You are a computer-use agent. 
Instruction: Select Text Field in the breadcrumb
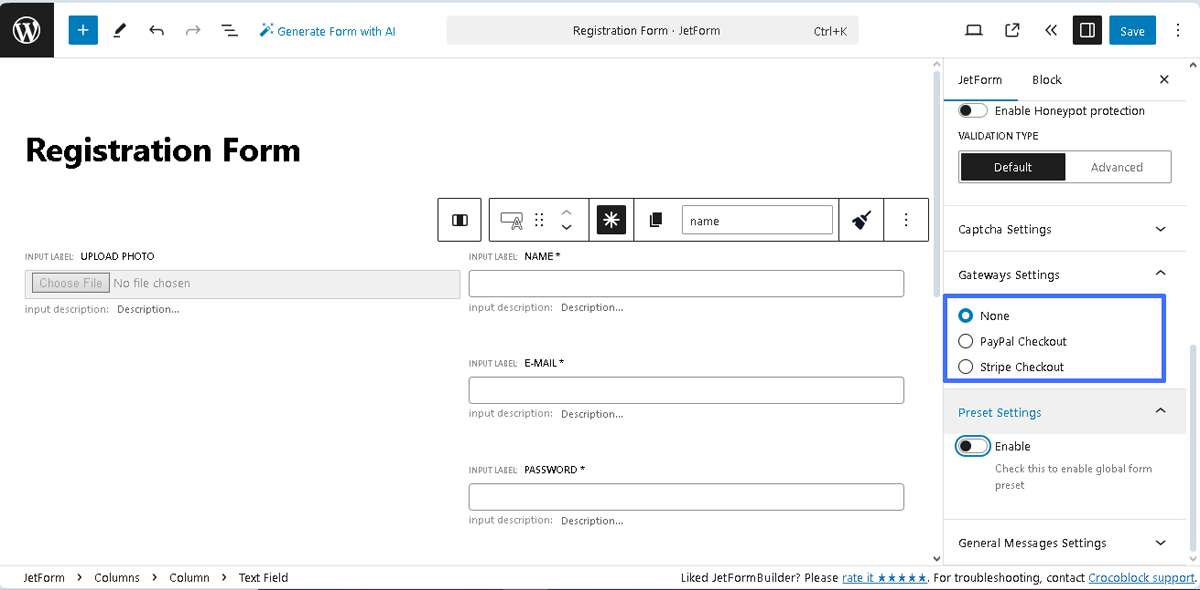click(x=263, y=578)
